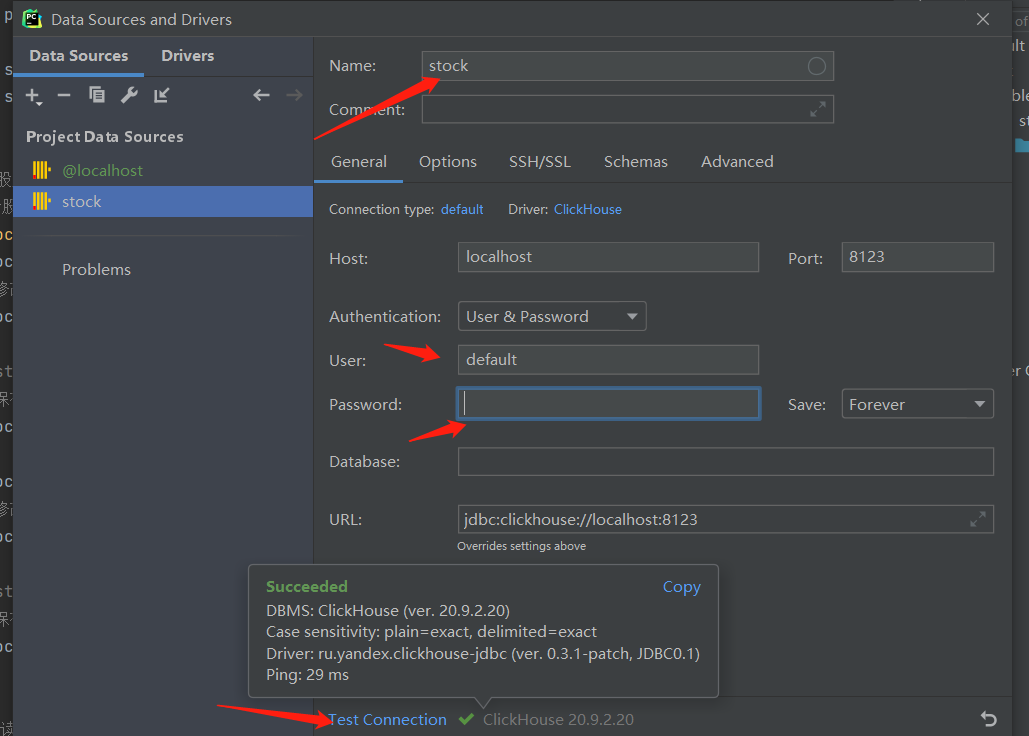Image resolution: width=1029 pixels, height=736 pixels.
Task: Click the color circle in Name field
Action: (816, 66)
